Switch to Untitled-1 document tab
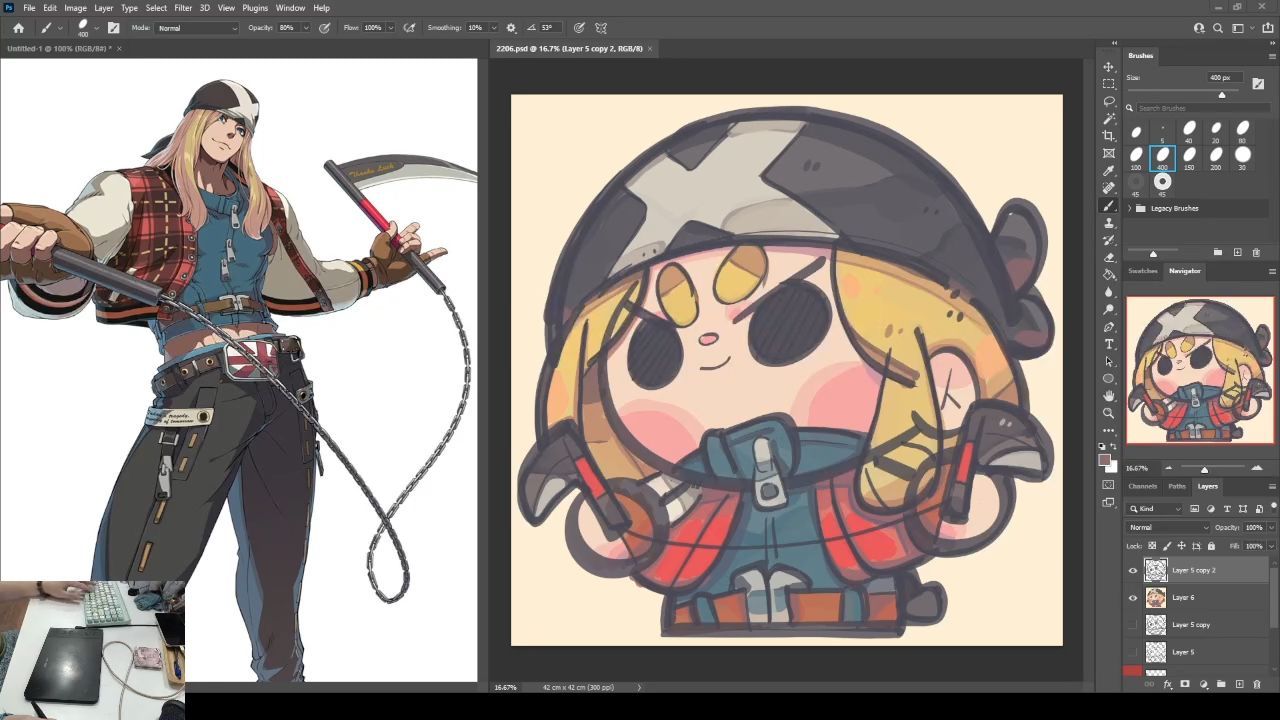 point(58,48)
